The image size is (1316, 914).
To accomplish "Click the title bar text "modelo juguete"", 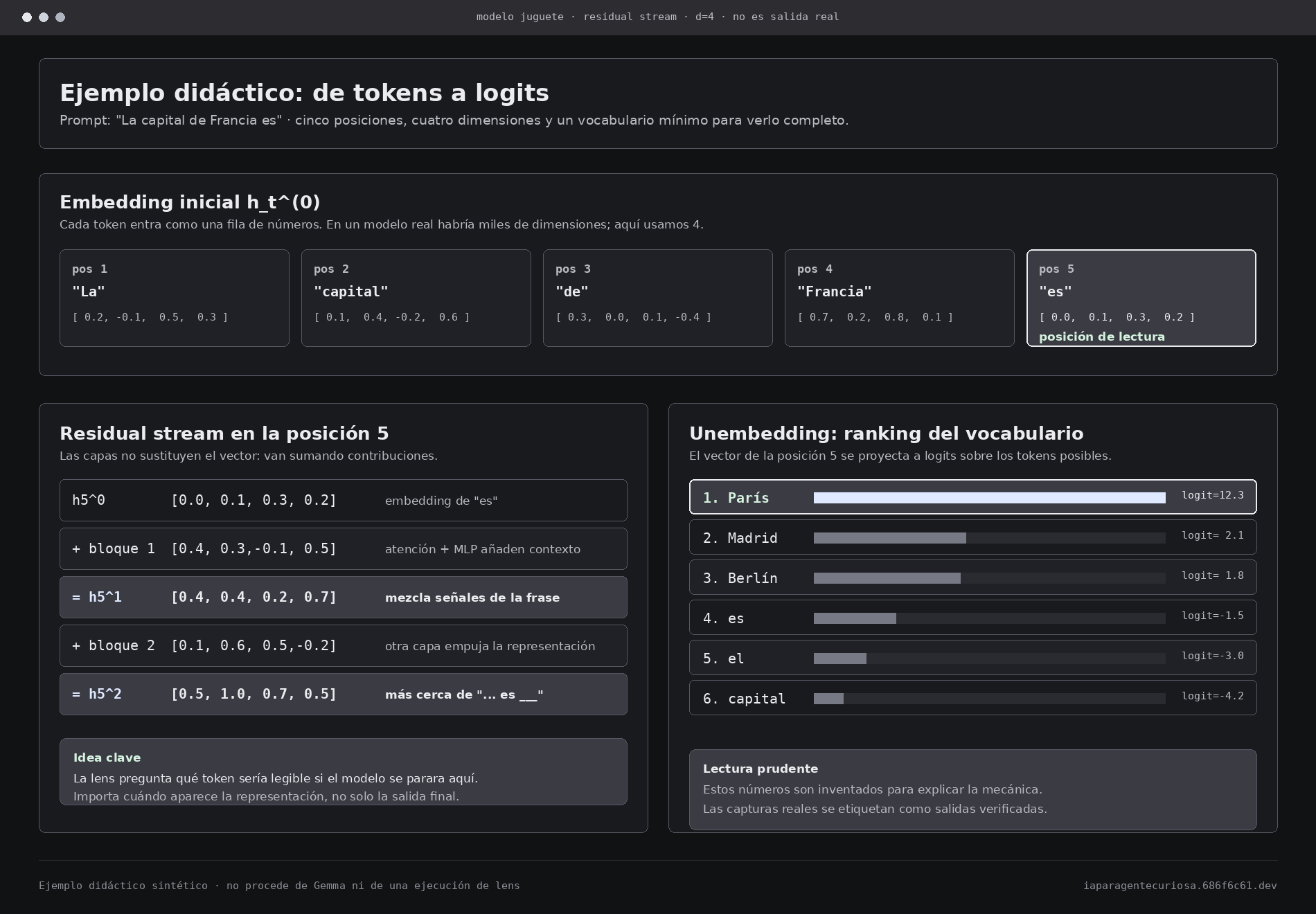I will coord(520,17).
